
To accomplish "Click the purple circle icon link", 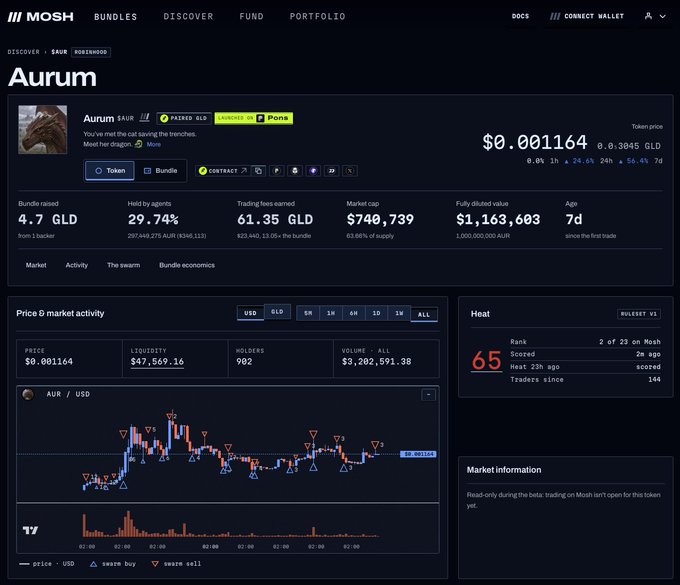I will (x=313, y=171).
